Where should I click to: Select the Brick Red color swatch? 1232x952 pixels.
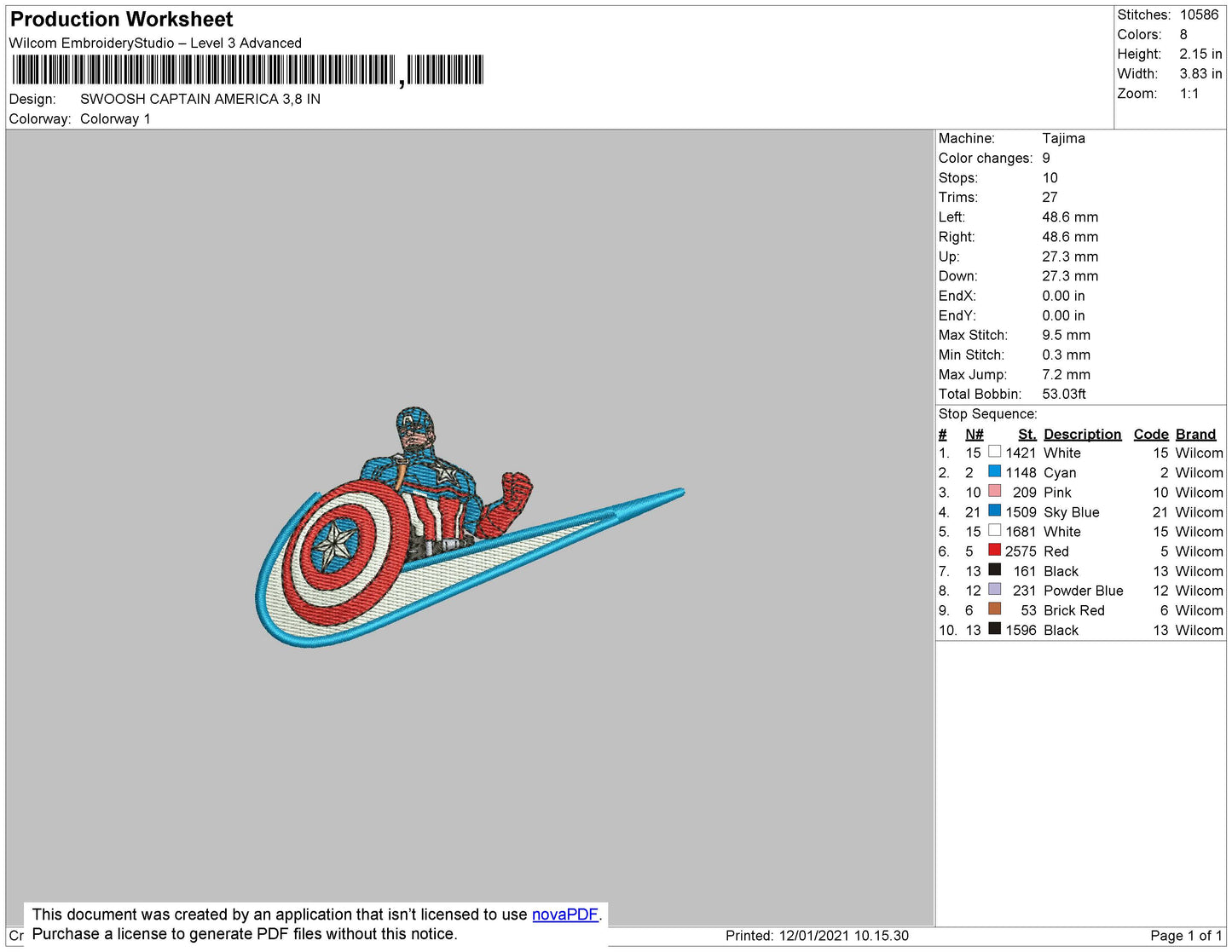(x=994, y=609)
